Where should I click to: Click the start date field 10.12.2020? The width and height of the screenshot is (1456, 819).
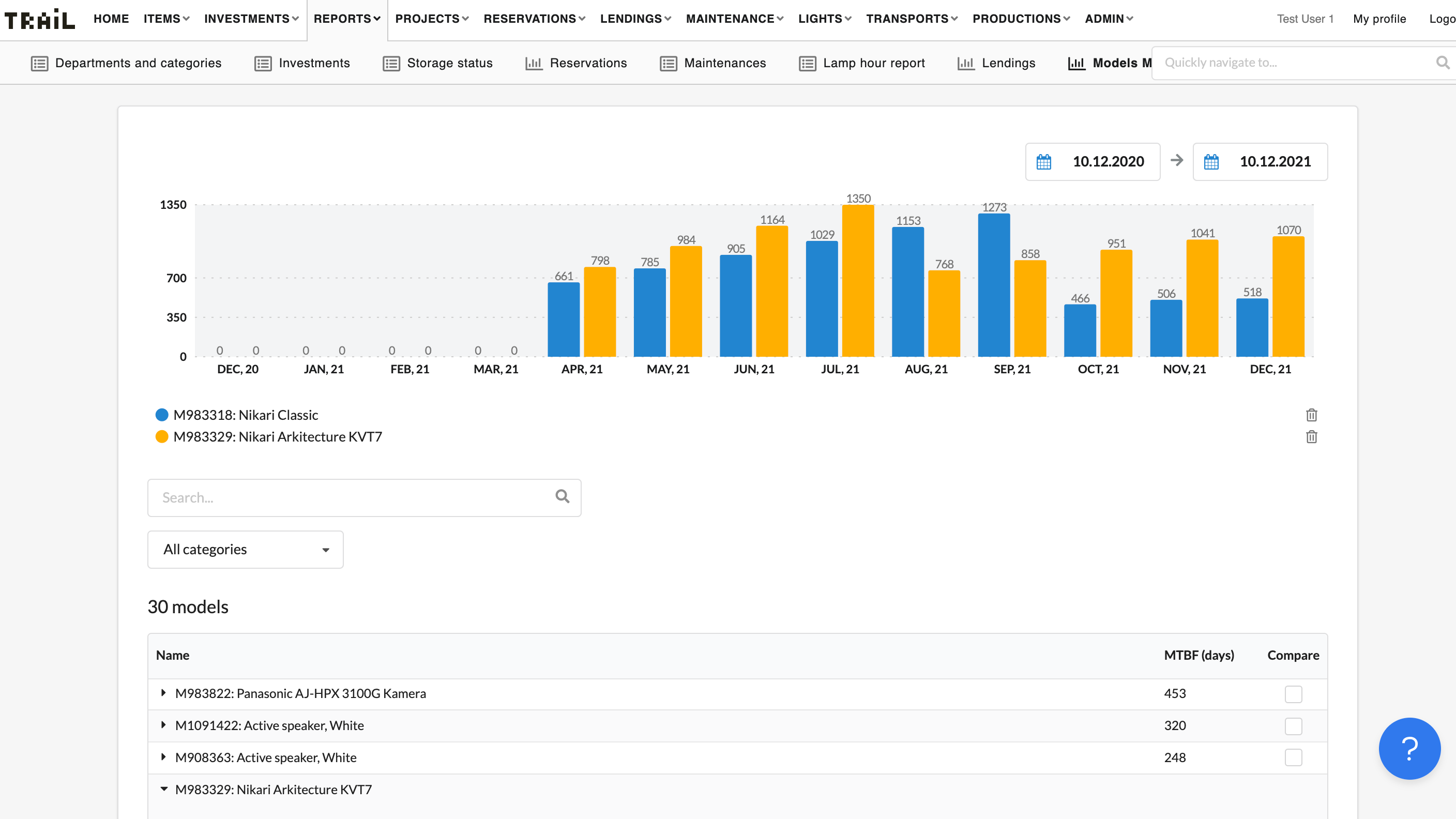[x=1093, y=162]
